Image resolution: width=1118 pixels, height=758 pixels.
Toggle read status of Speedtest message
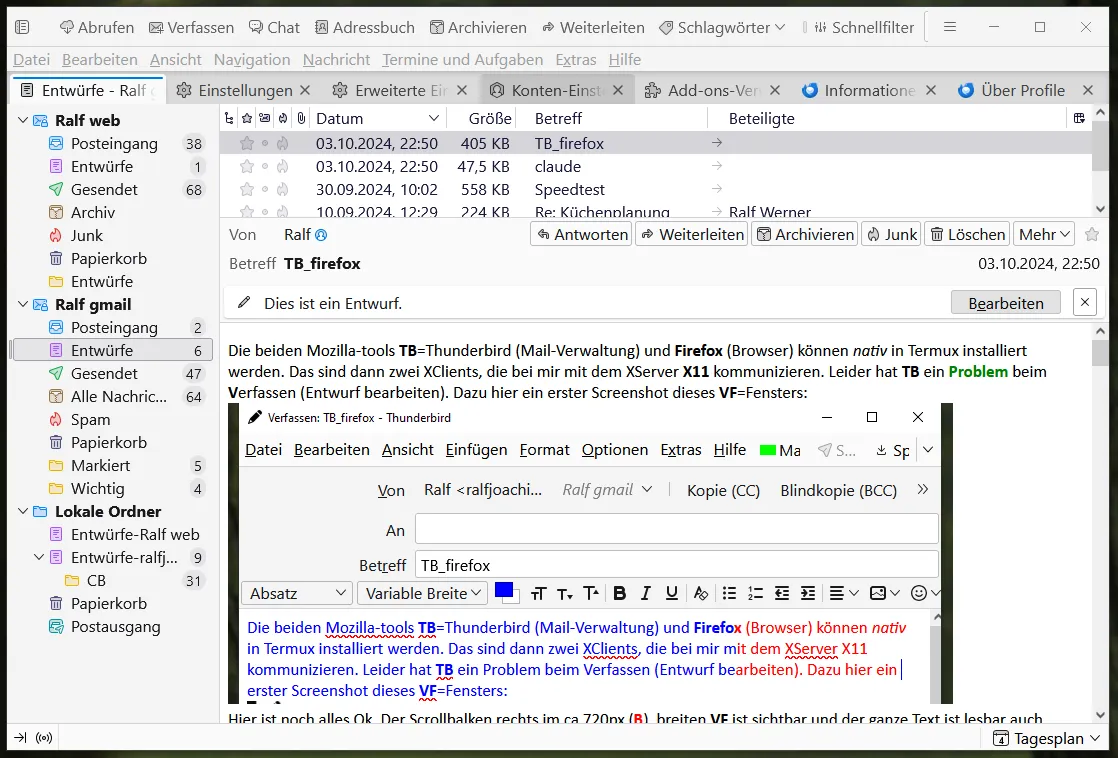tap(265, 190)
